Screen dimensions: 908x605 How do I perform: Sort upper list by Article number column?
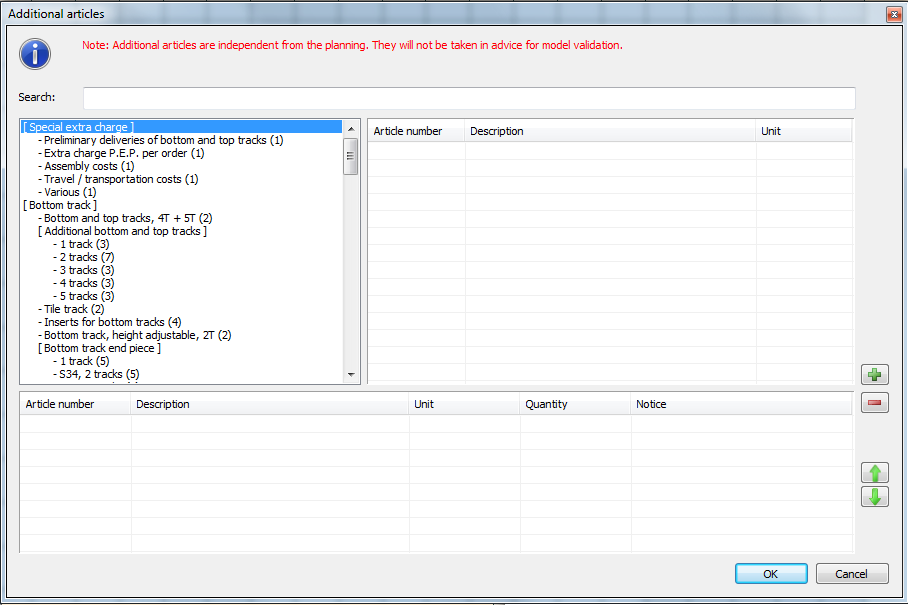408,131
